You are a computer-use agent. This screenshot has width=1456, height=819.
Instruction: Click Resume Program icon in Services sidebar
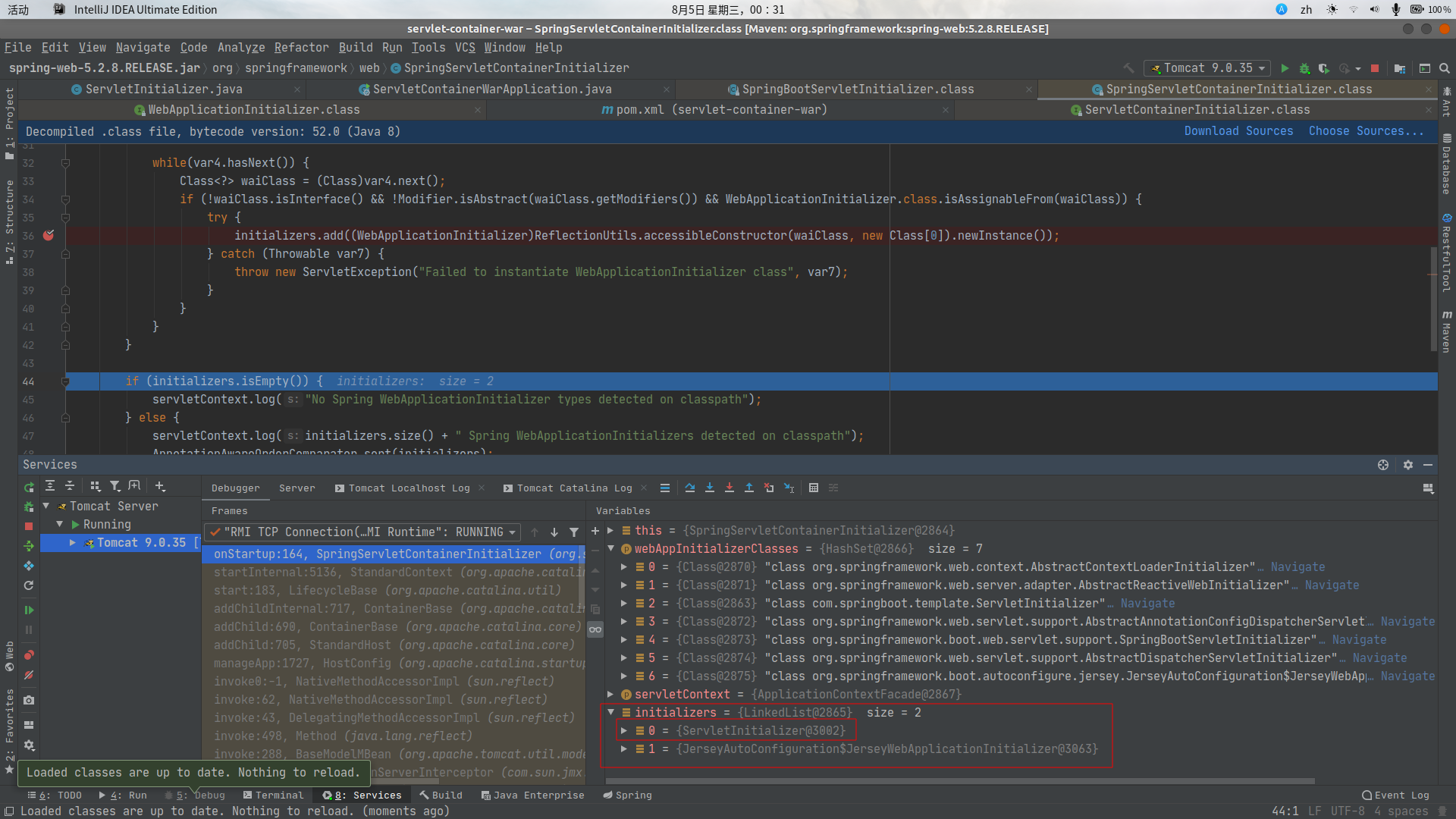(29, 610)
